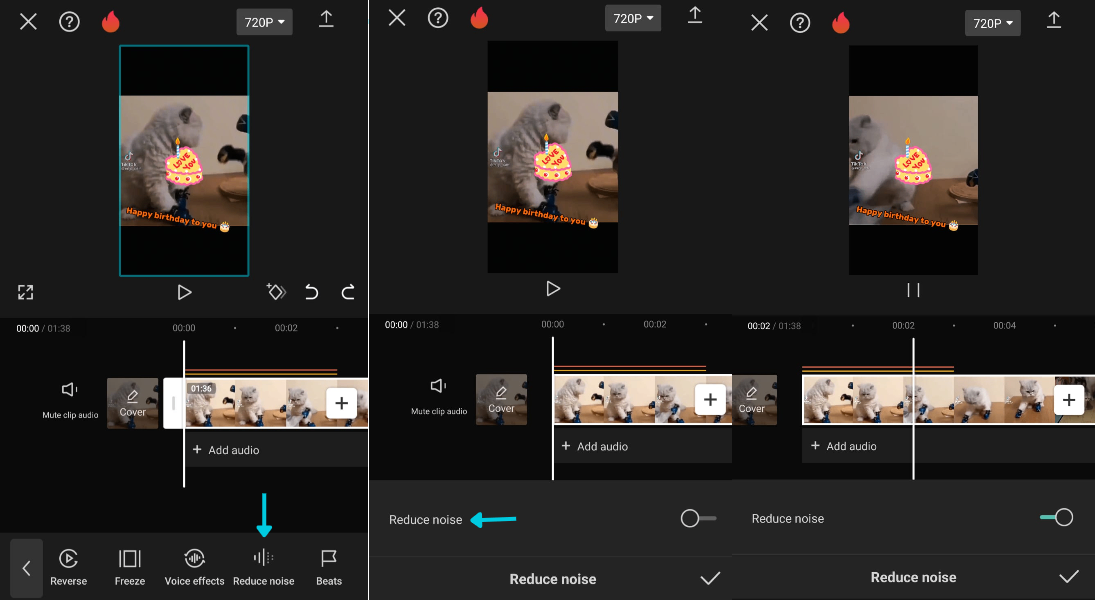This screenshot has width=1100, height=600.
Task: Add keyframe using the diamond icon
Action: tap(276, 292)
